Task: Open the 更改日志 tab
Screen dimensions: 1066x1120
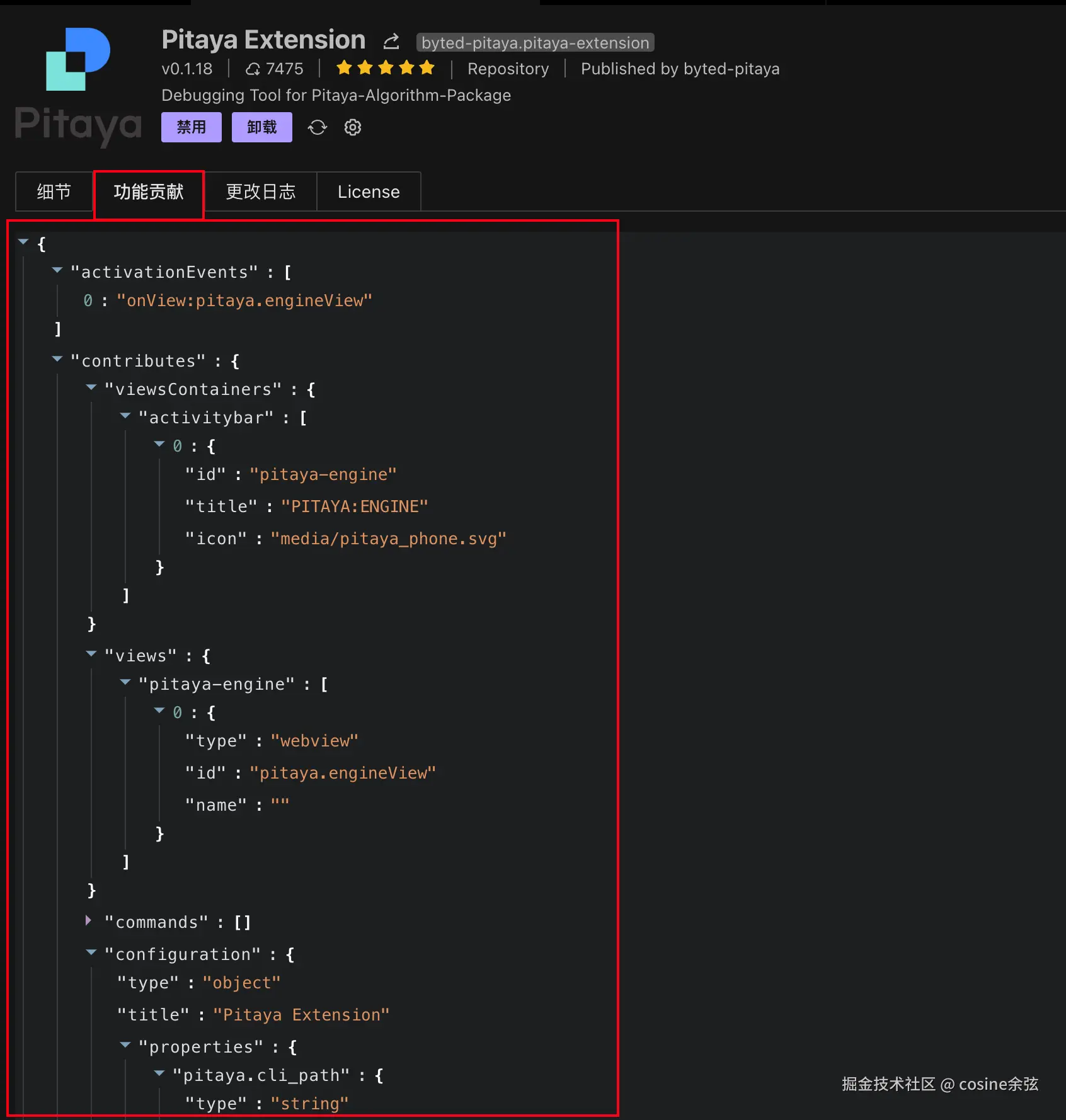Action: (x=261, y=191)
